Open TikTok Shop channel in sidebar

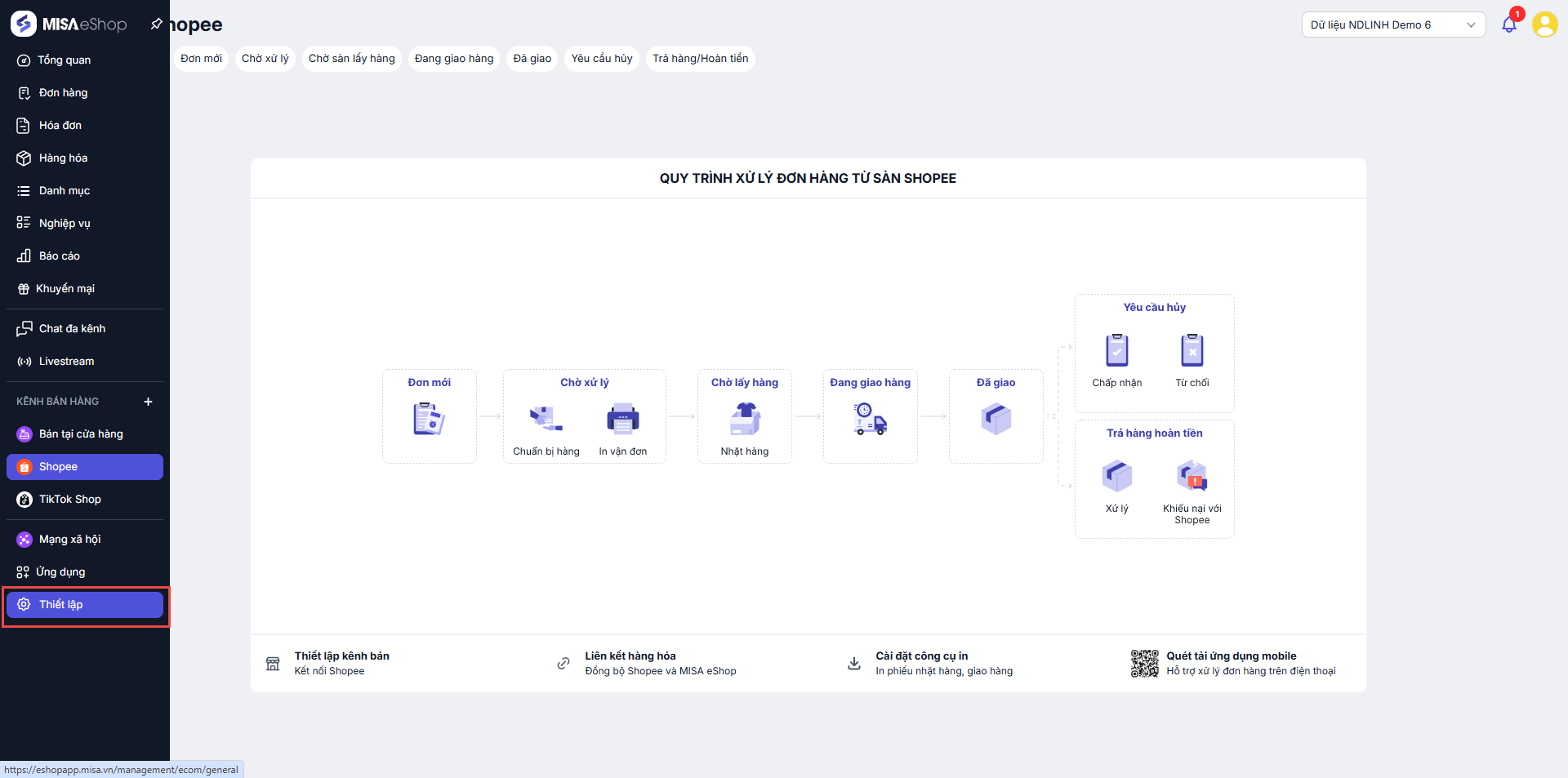click(70, 500)
